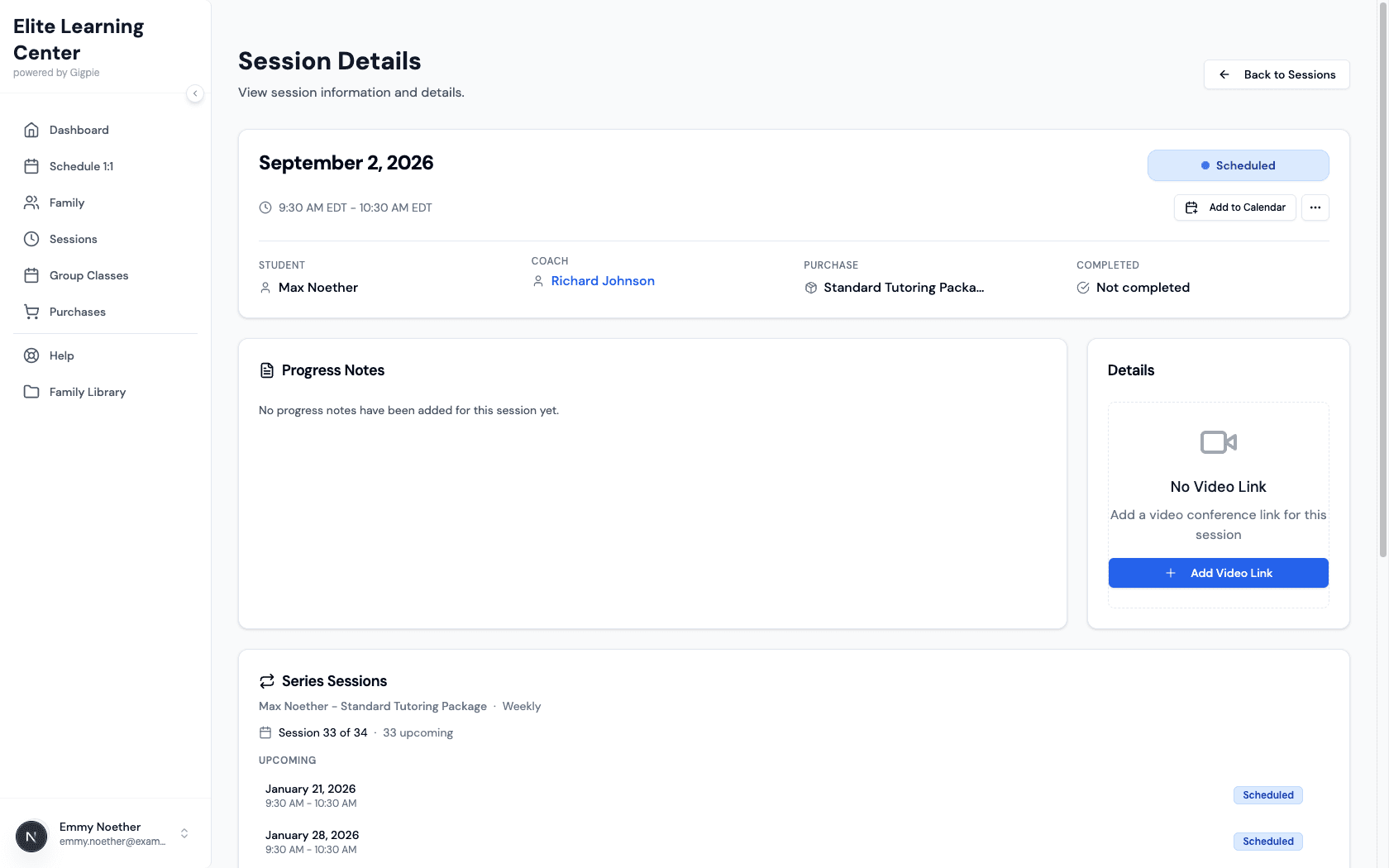Click the clock icon beside session time

[x=265, y=207]
